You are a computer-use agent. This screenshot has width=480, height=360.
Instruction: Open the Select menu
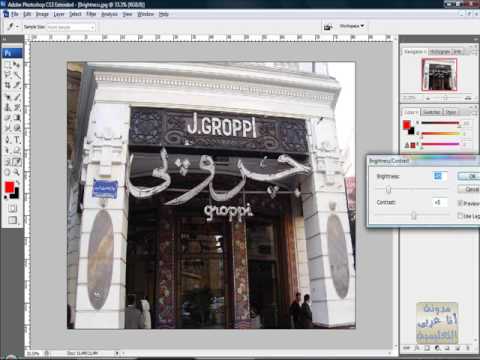(x=75, y=14)
